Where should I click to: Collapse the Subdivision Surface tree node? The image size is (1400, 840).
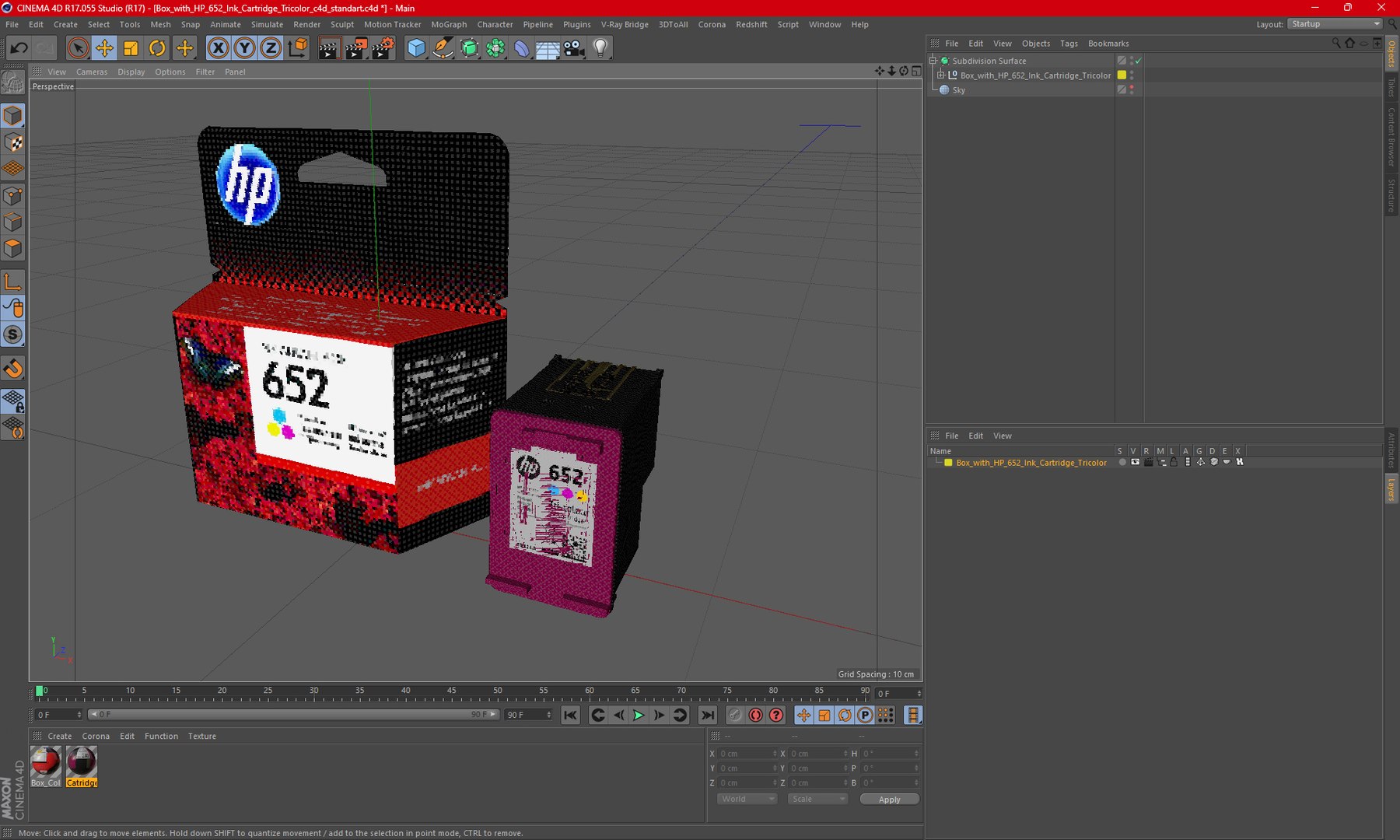[x=933, y=60]
